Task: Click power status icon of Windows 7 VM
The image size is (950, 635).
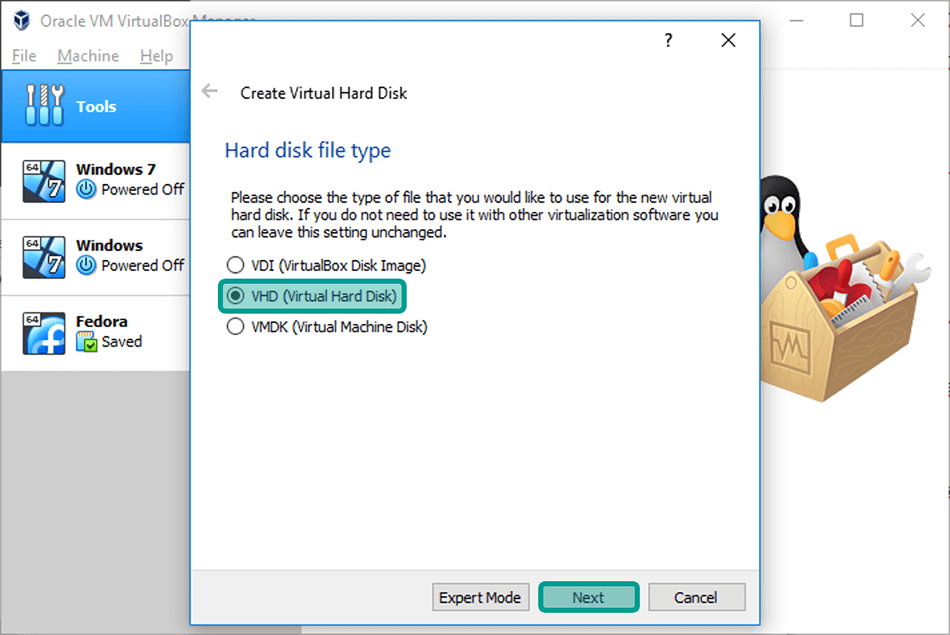Action: pyautogui.click(x=86, y=190)
